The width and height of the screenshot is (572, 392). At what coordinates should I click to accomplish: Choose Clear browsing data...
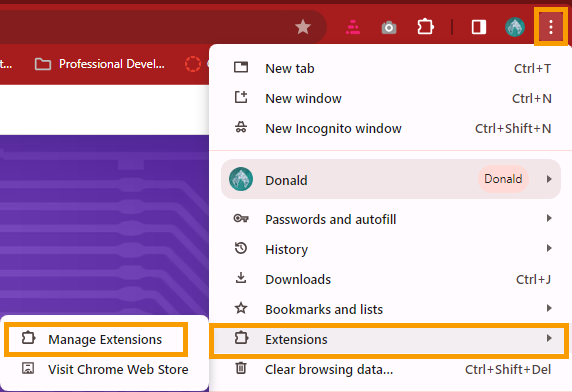click(392, 369)
